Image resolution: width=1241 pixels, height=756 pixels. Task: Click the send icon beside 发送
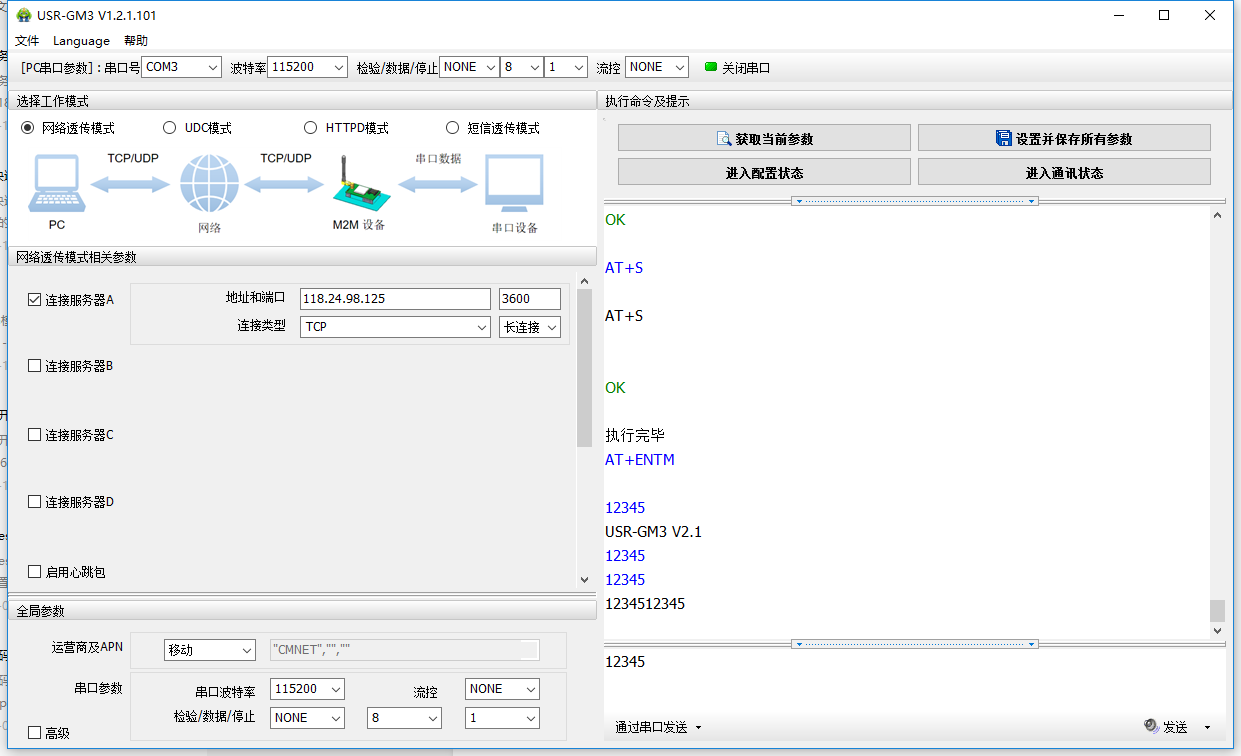coord(1151,727)
